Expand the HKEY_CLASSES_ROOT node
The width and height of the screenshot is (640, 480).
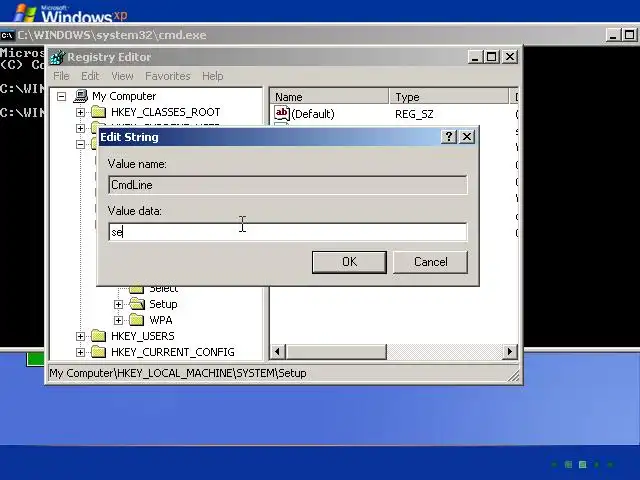(x=80, y=112)
